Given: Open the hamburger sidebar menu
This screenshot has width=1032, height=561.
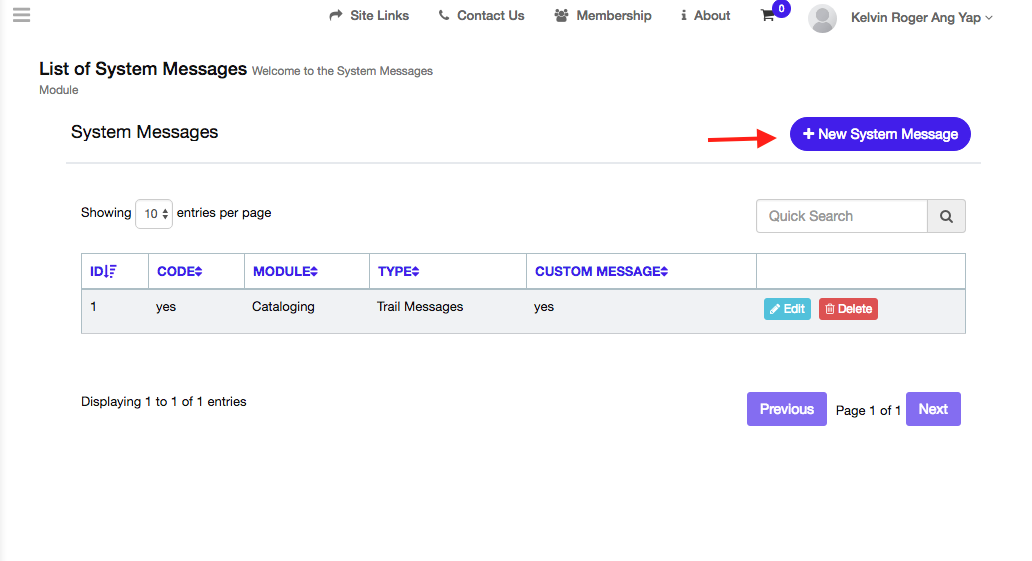Looking at the screenshot, I should click(x=21, y=15).
